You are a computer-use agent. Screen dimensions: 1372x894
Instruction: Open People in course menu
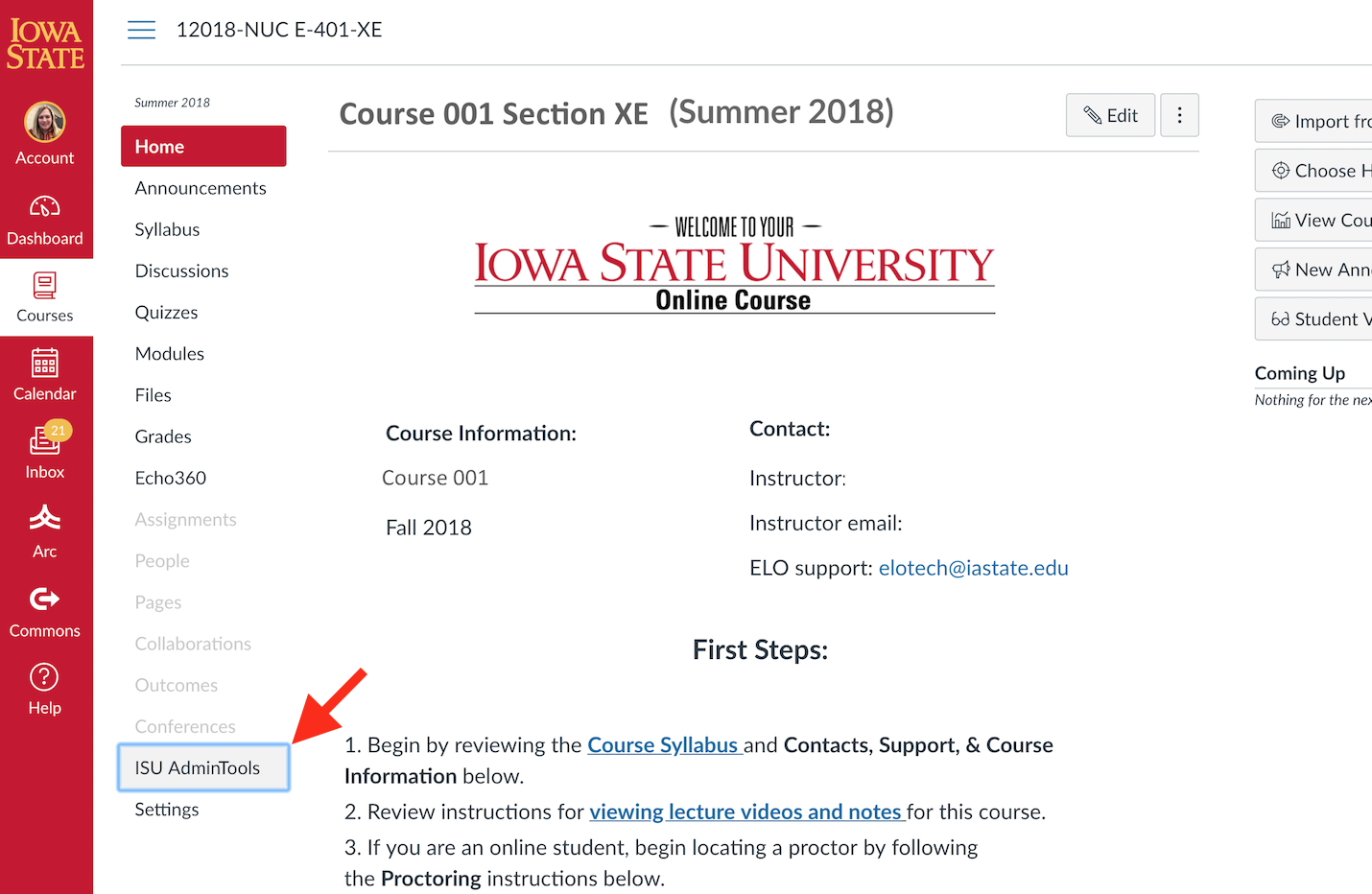162,560
